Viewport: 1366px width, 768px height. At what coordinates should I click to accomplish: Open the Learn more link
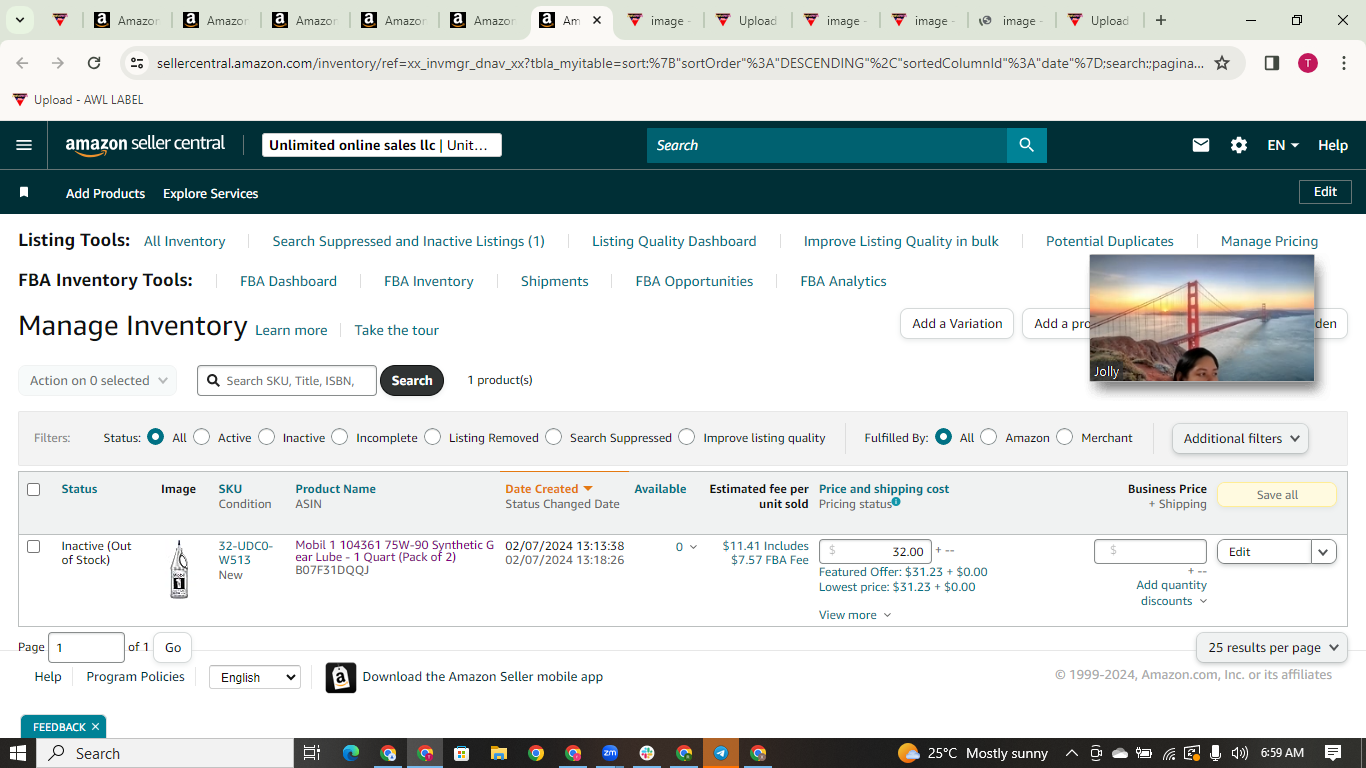291,330
